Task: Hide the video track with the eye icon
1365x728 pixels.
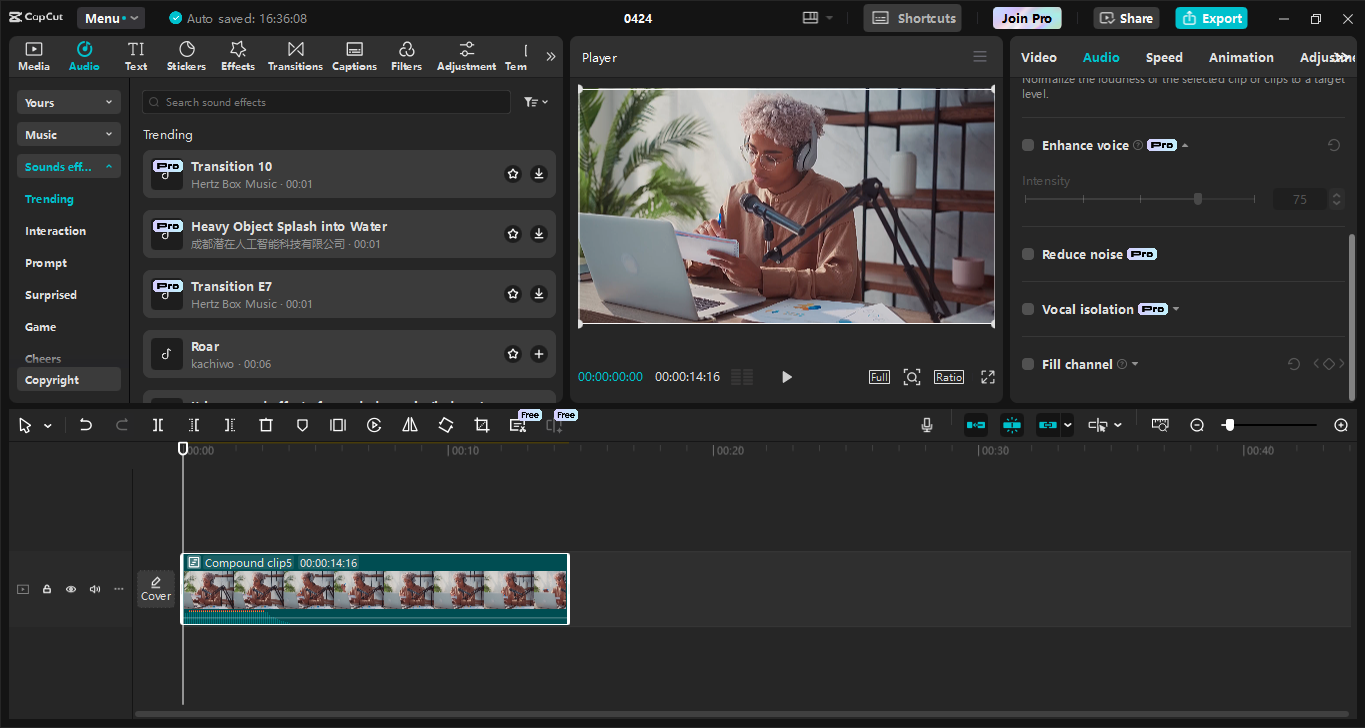Action: (70, 589)
